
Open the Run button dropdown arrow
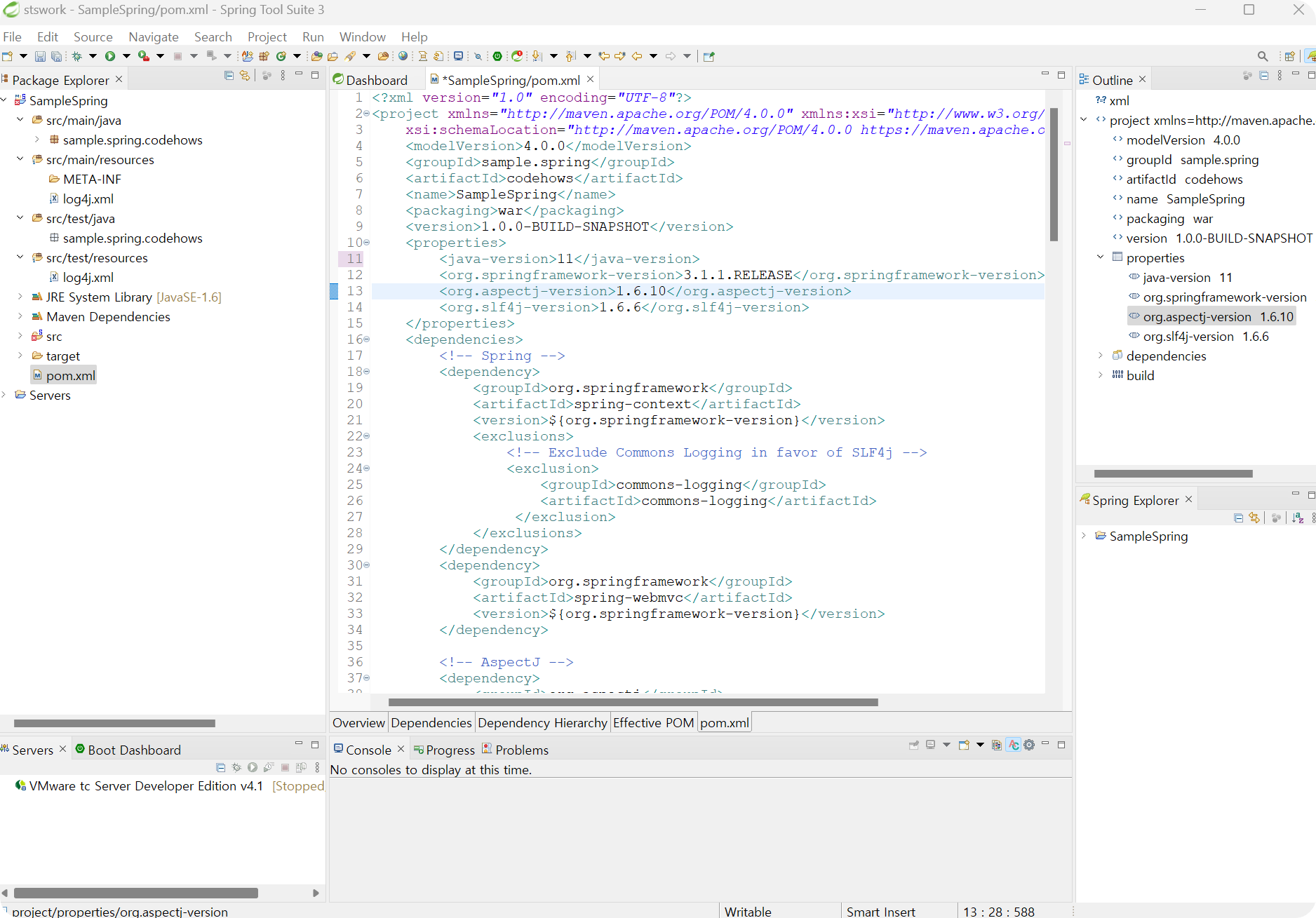(x=126, y=57)
